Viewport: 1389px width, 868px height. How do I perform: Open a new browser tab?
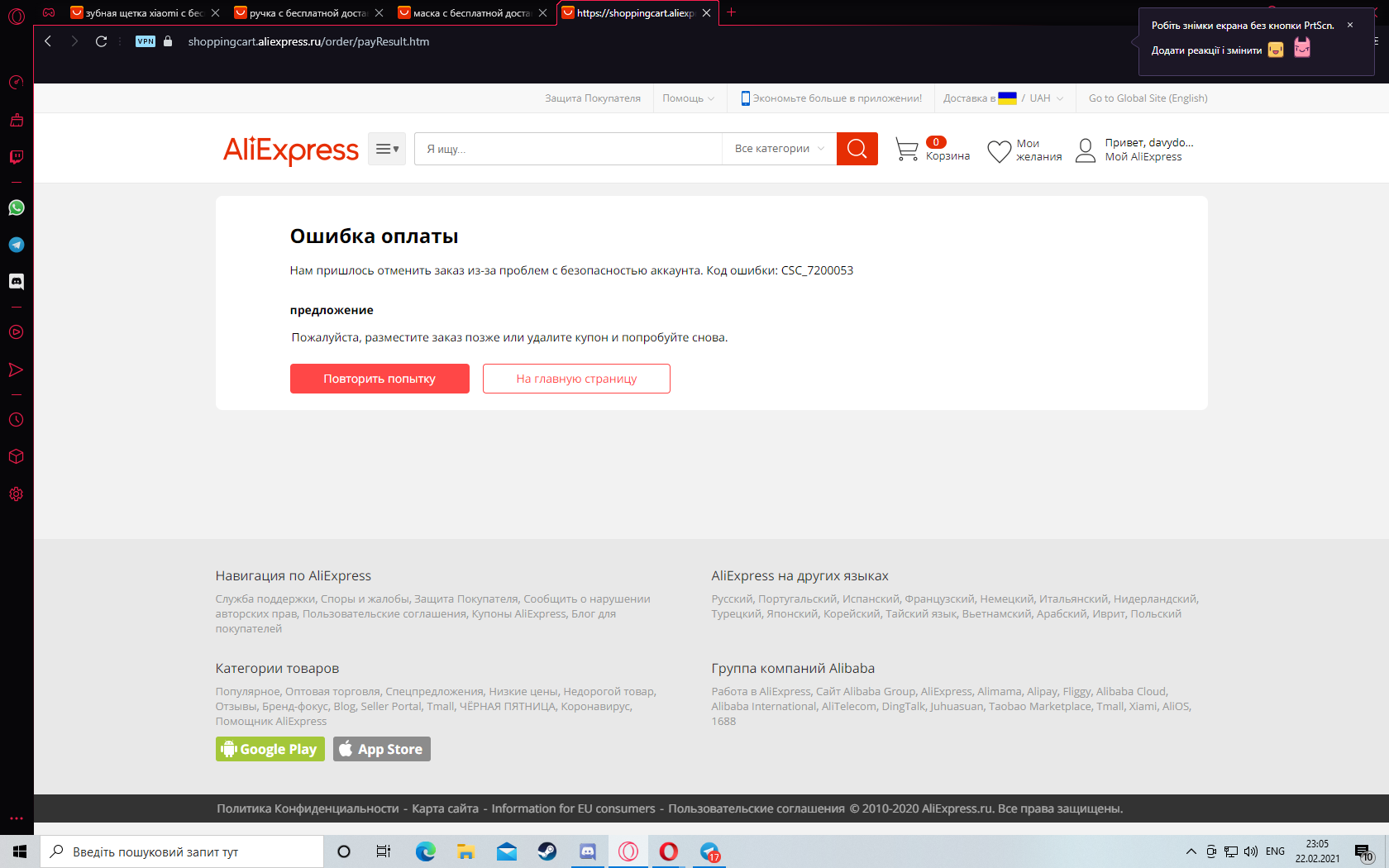pyautogui.click(x=731, y=12)
